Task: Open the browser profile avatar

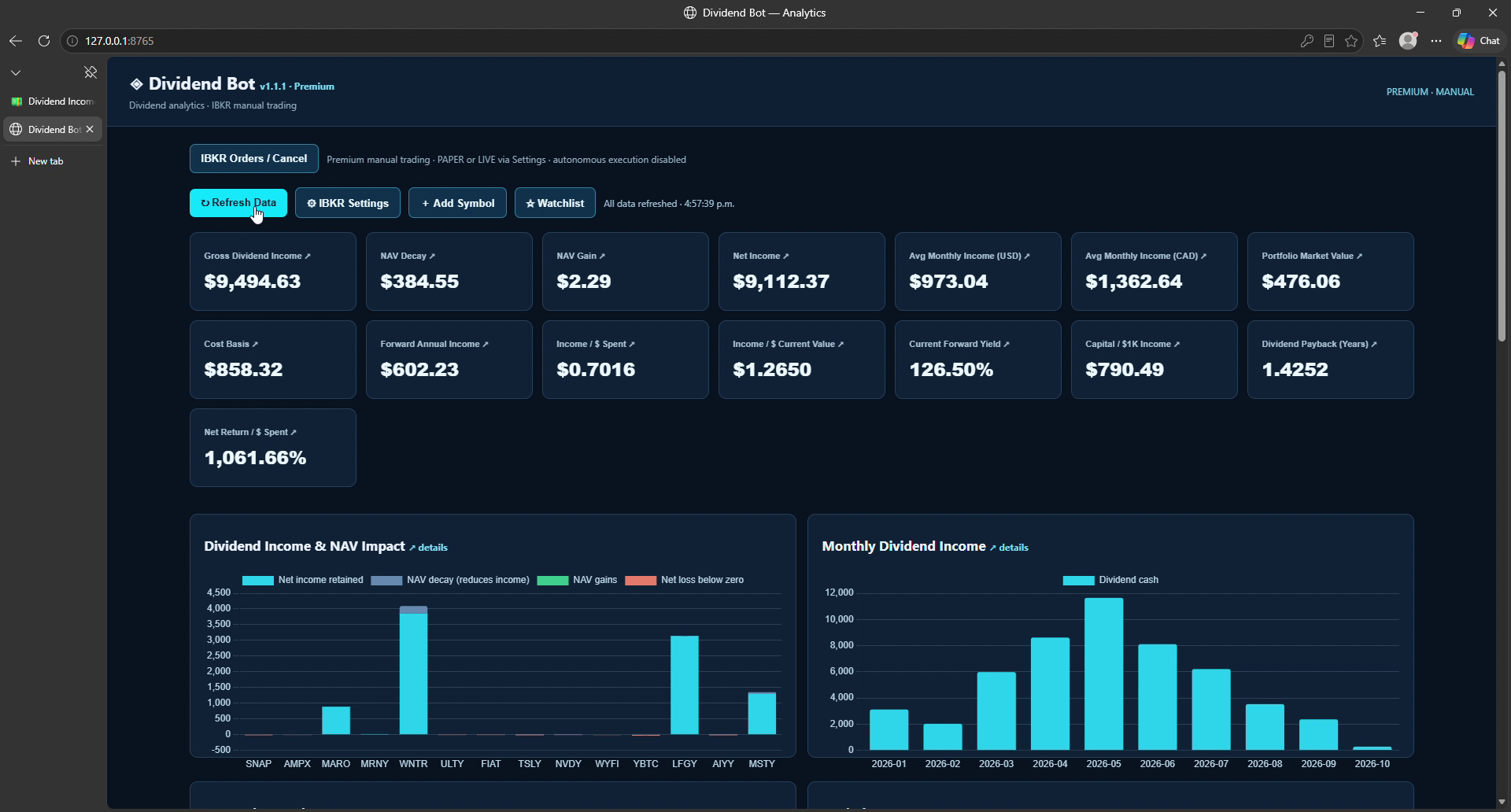Action: coord(1408,40)
